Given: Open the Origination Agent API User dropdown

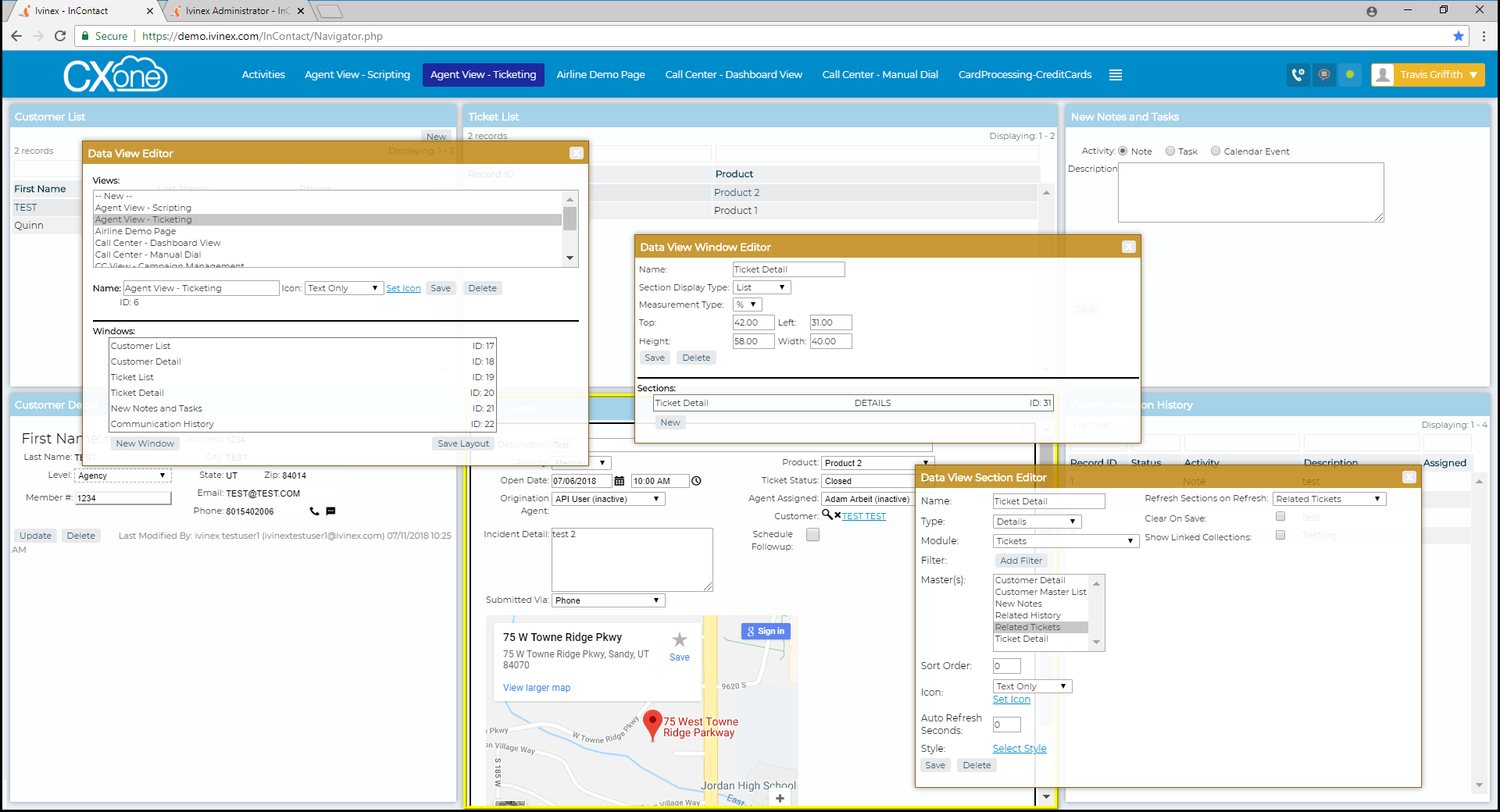Looking at the screenshot, I should [x=609, y=499].
